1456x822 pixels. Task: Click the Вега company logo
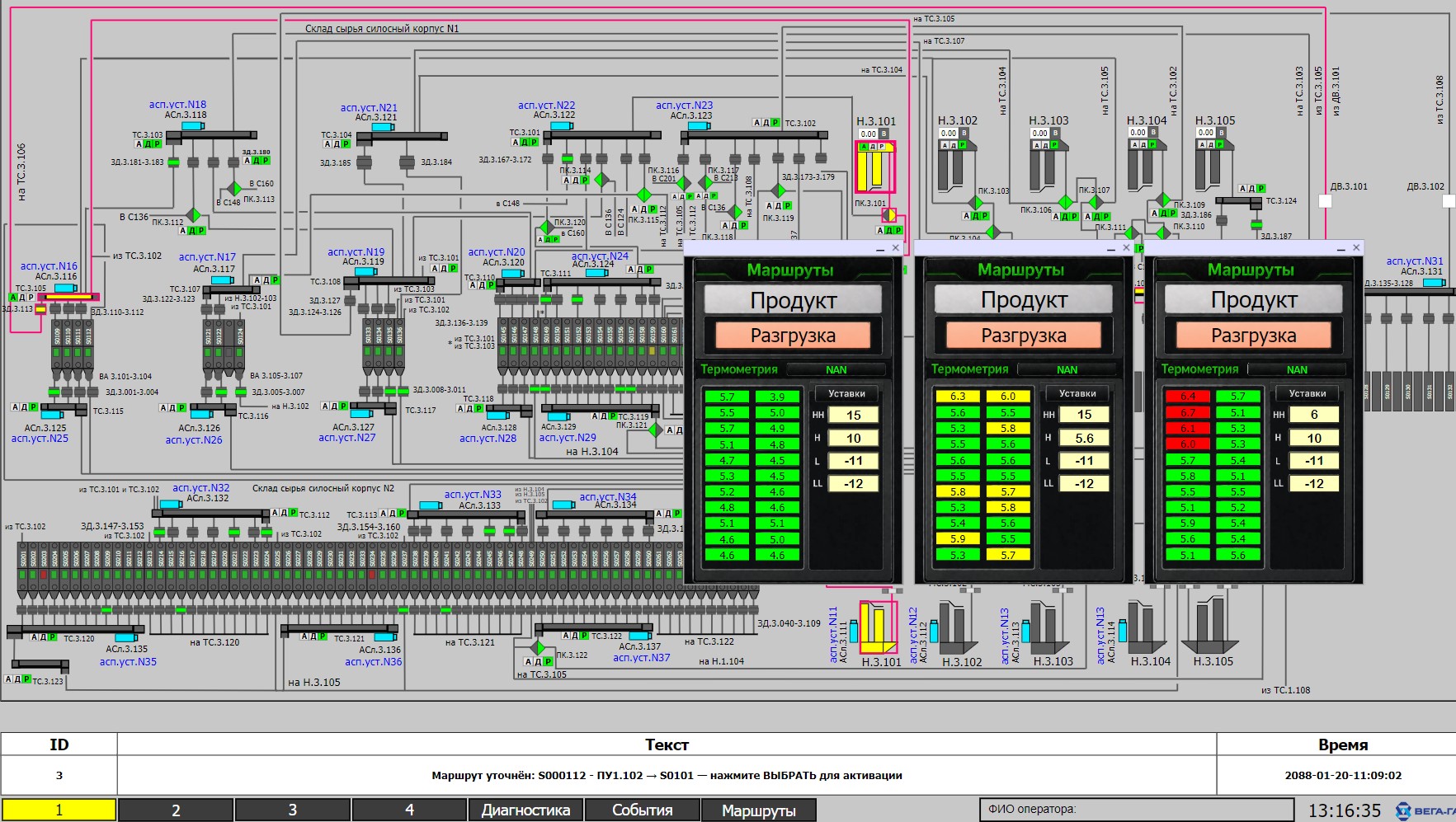[x=1425, y=810]
